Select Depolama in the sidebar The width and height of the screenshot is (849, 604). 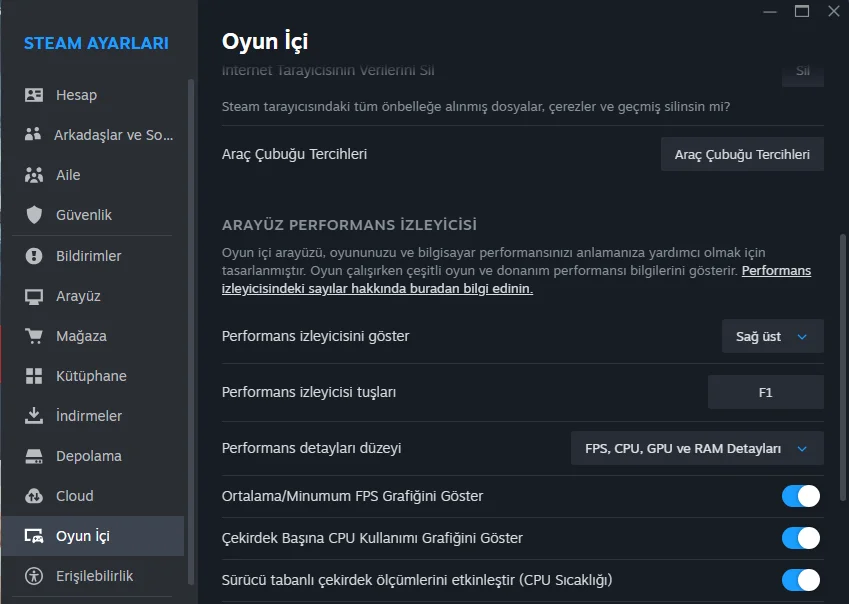tap(93, 456)
